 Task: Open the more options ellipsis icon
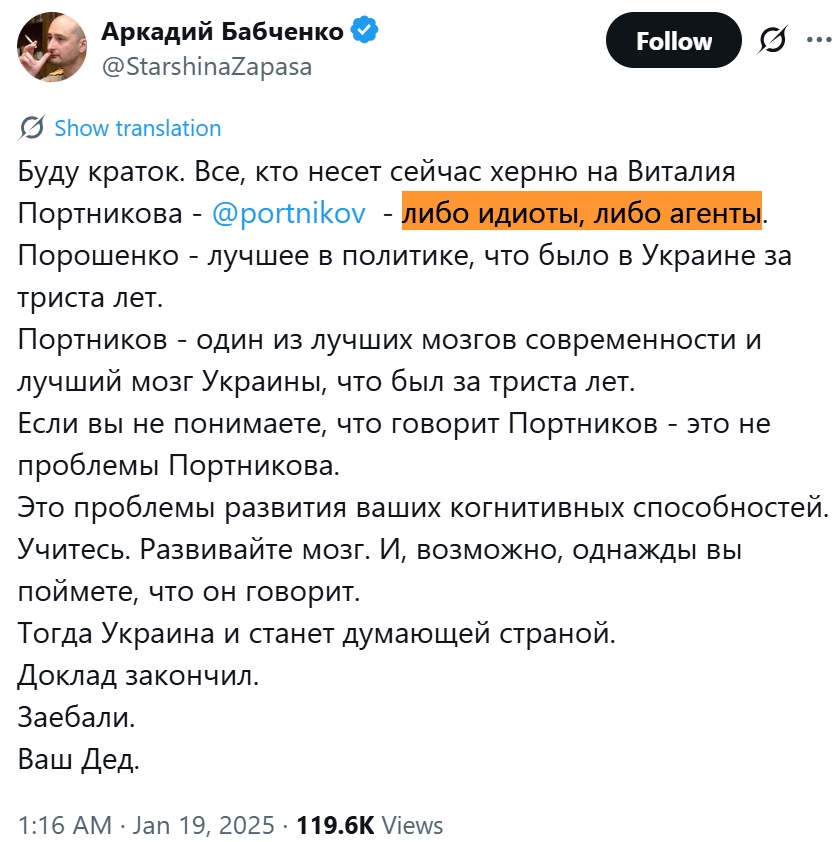(811, 41)
